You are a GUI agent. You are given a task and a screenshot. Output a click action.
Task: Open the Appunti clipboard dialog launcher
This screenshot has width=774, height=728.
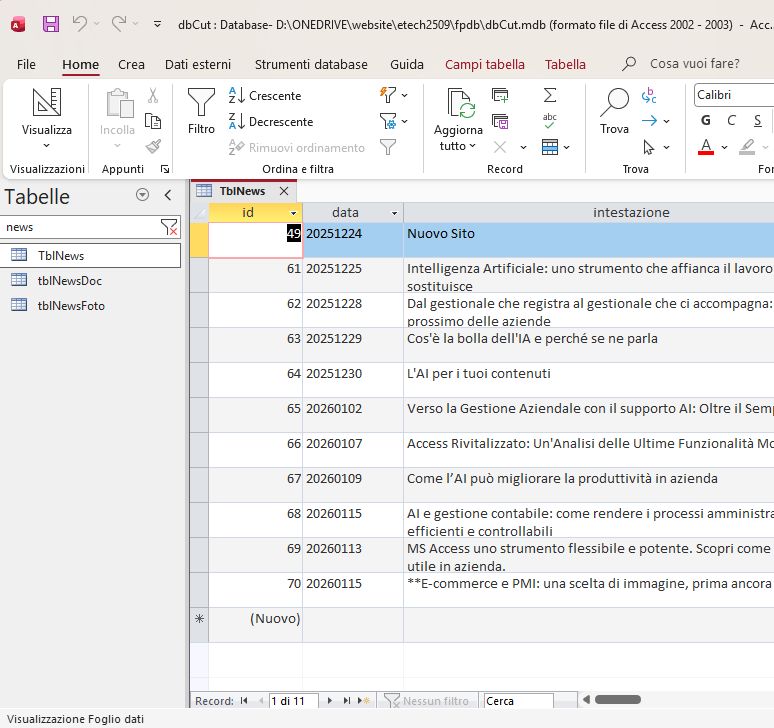(x=165, y=169)
